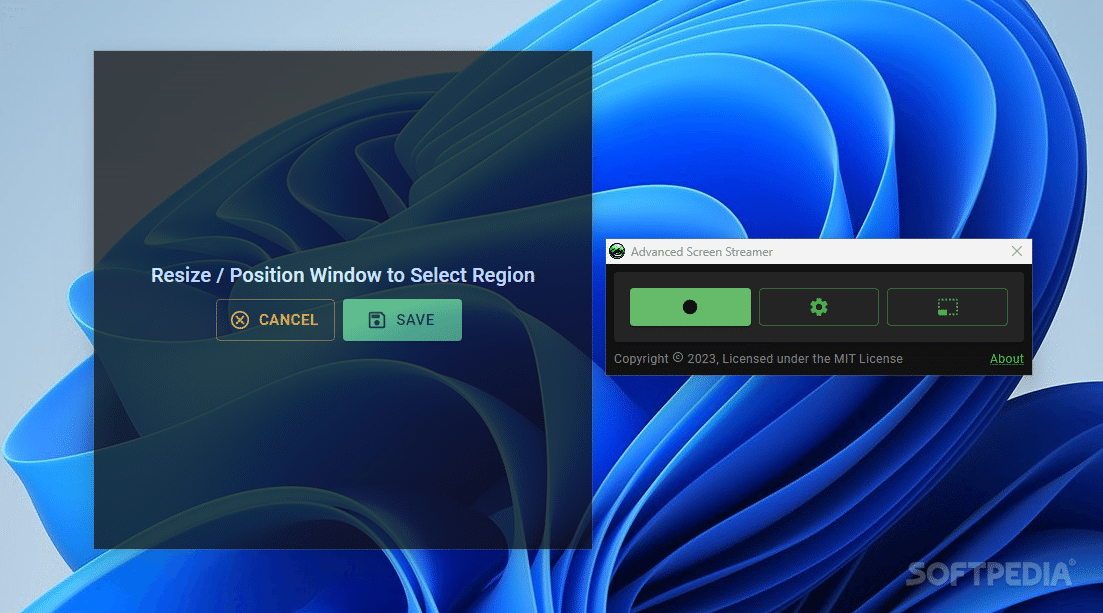1103x613 pixels.
Task: Click the floppy disk icon on SAVE button
Action: pos(376,319)
